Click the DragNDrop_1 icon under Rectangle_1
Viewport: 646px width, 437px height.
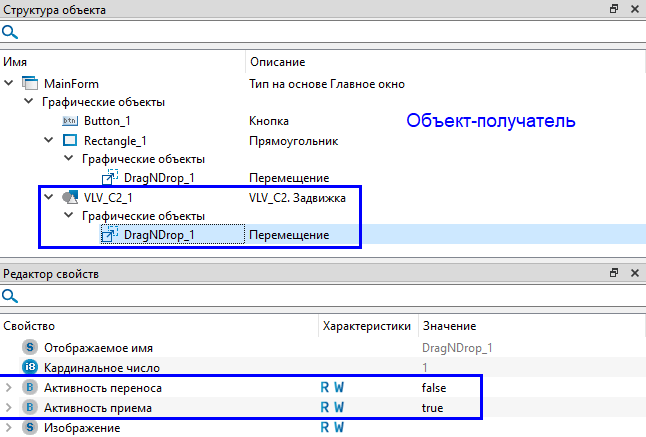click(x=109, y=178)
